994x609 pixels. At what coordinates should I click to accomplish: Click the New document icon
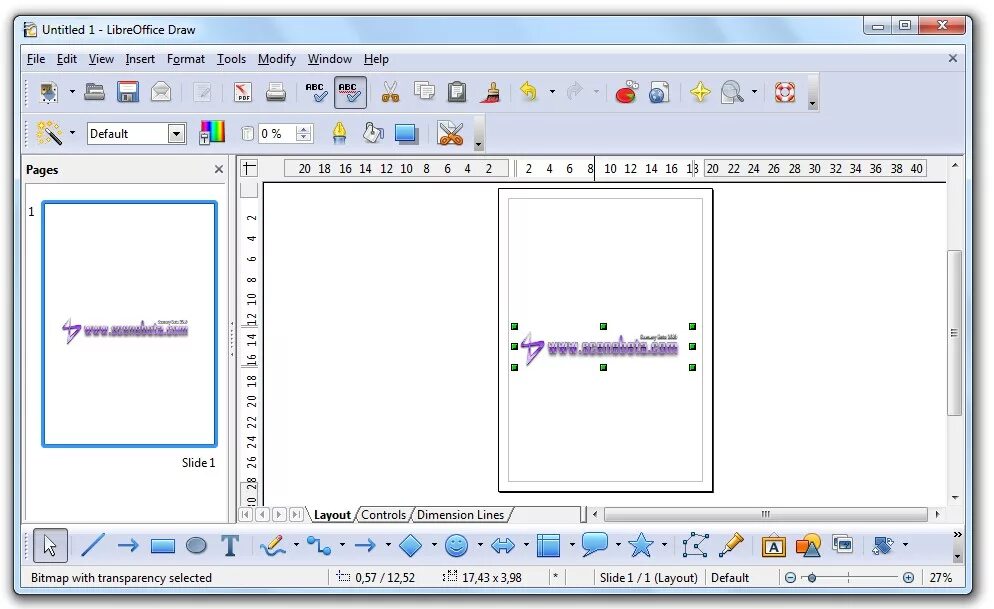[x=48, y=93]
